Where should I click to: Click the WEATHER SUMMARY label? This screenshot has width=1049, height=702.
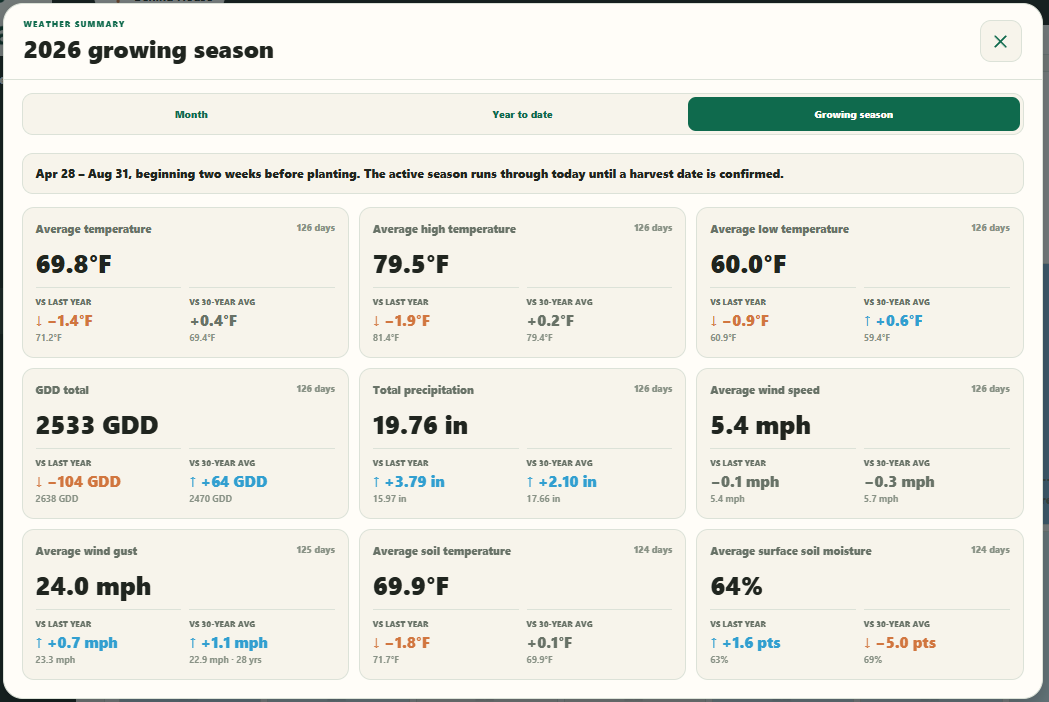[74, 24]
